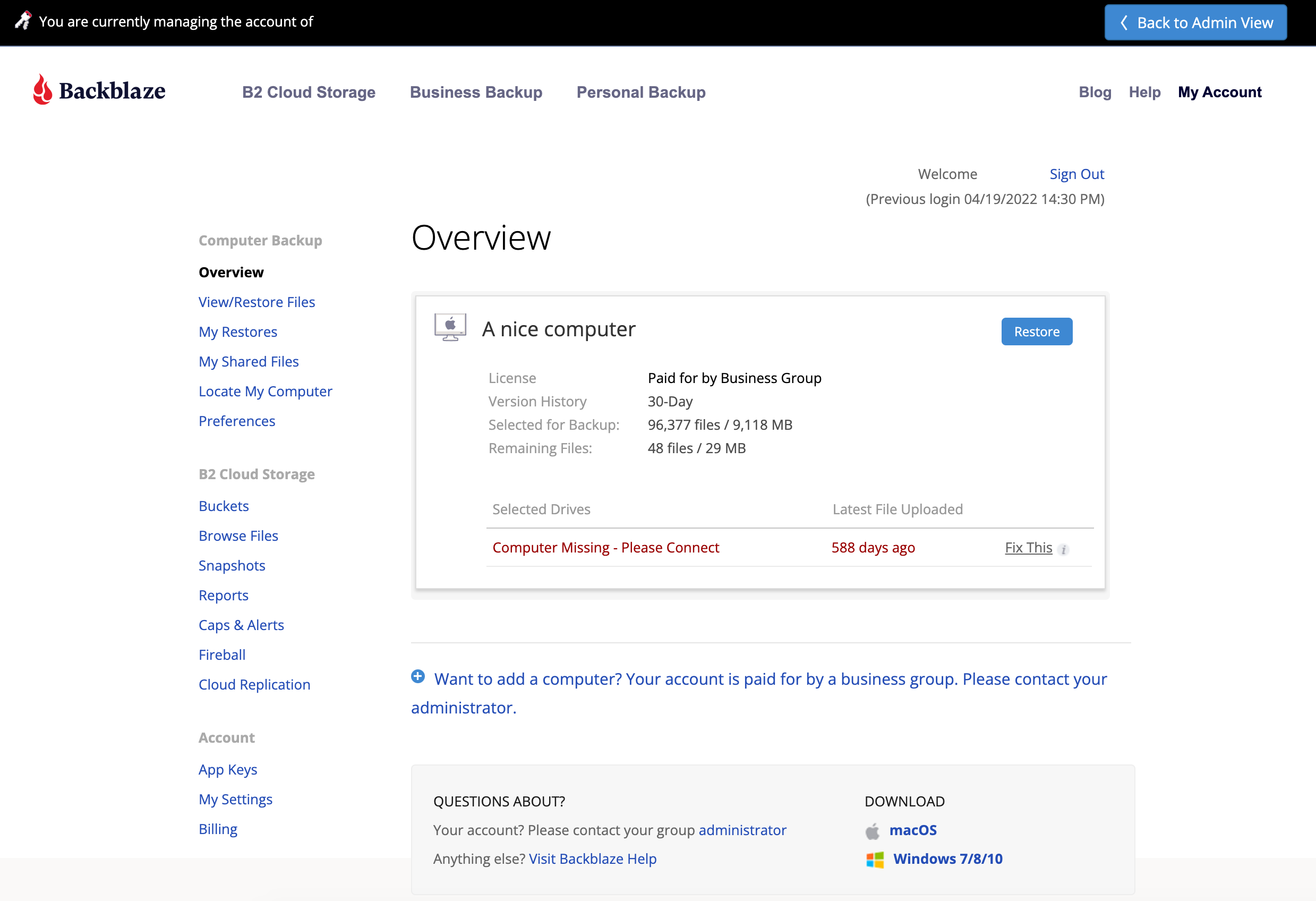
Task: Open View/Restore Files
Action: [257, 302]
